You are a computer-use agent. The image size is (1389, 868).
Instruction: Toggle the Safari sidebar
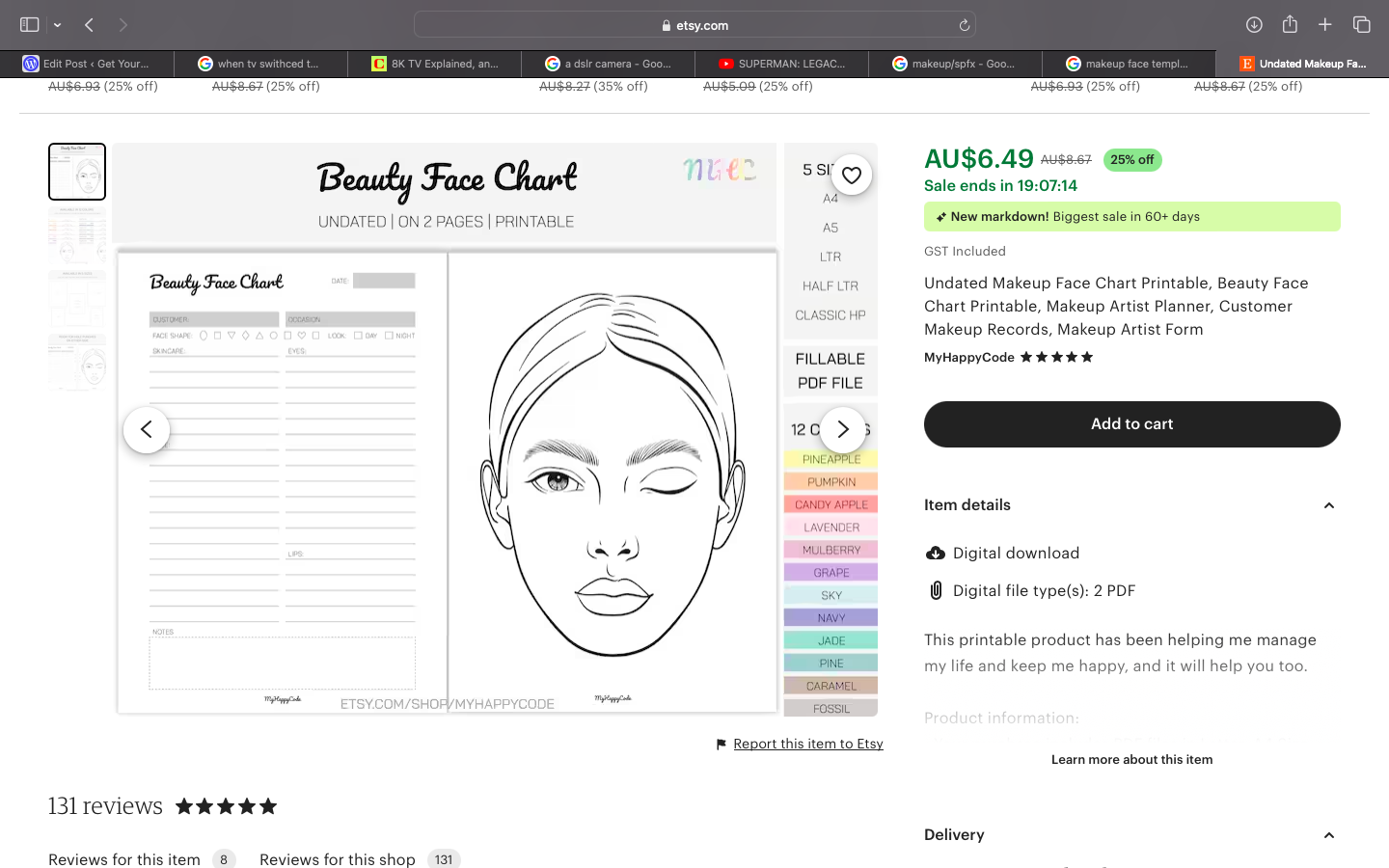click(30, 25)
